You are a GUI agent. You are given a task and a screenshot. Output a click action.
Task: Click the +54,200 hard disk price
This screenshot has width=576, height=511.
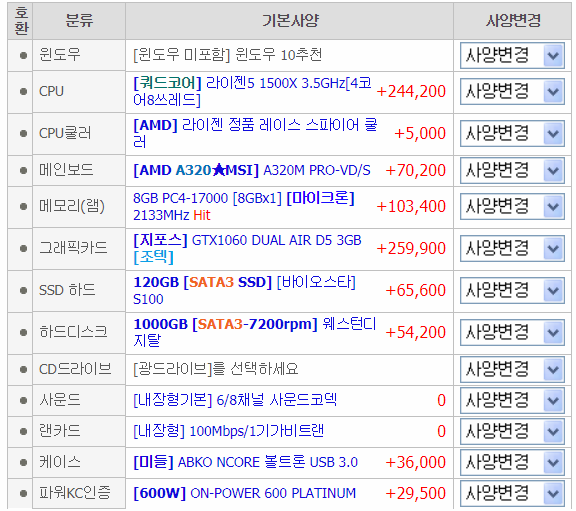[x=415, y=332]
